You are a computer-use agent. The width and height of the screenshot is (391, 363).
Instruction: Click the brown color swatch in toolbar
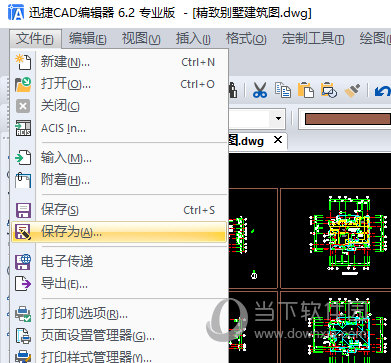point(348,119)
